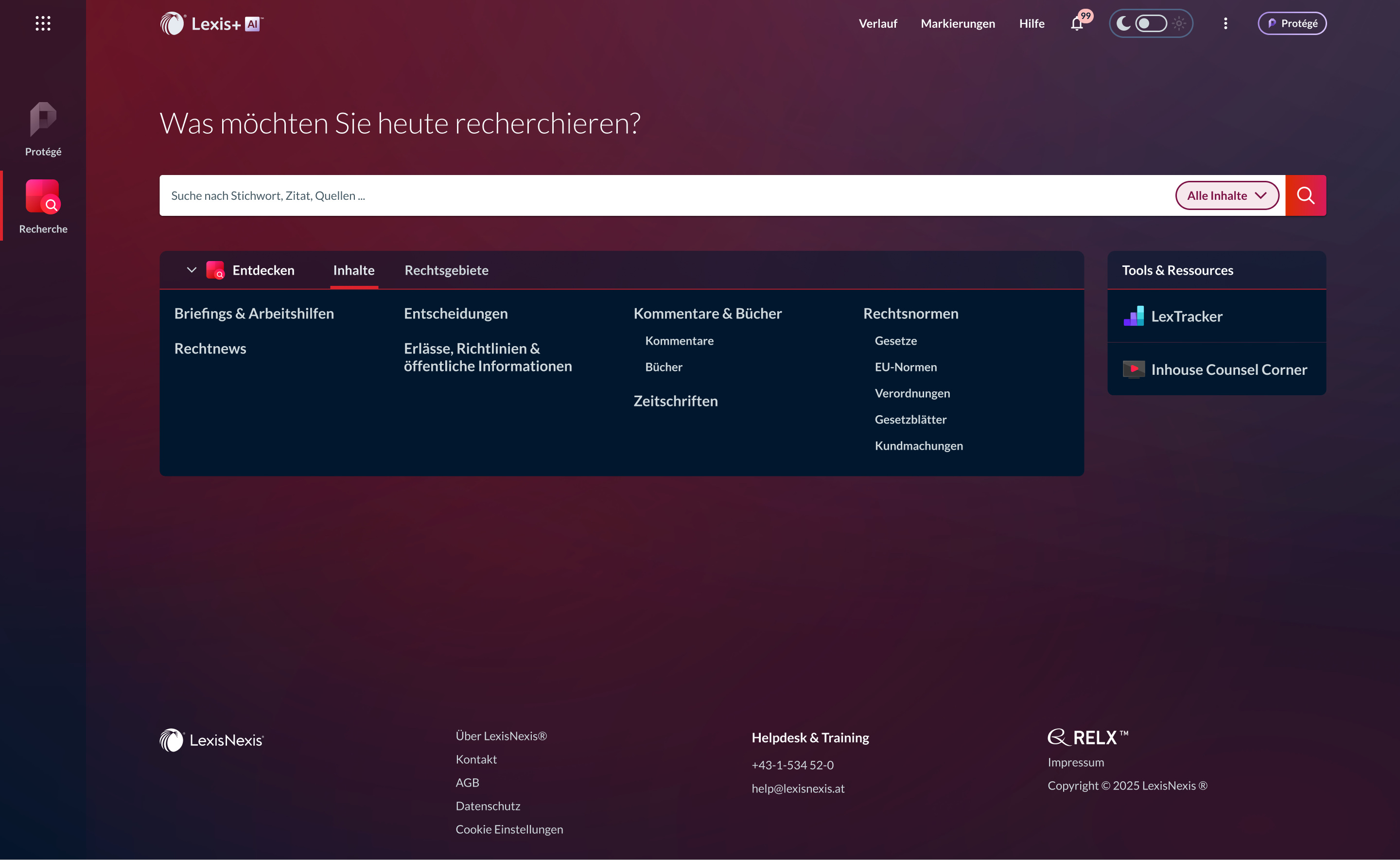Open Cookie Einstellungen footer link

tap(509, 829)
